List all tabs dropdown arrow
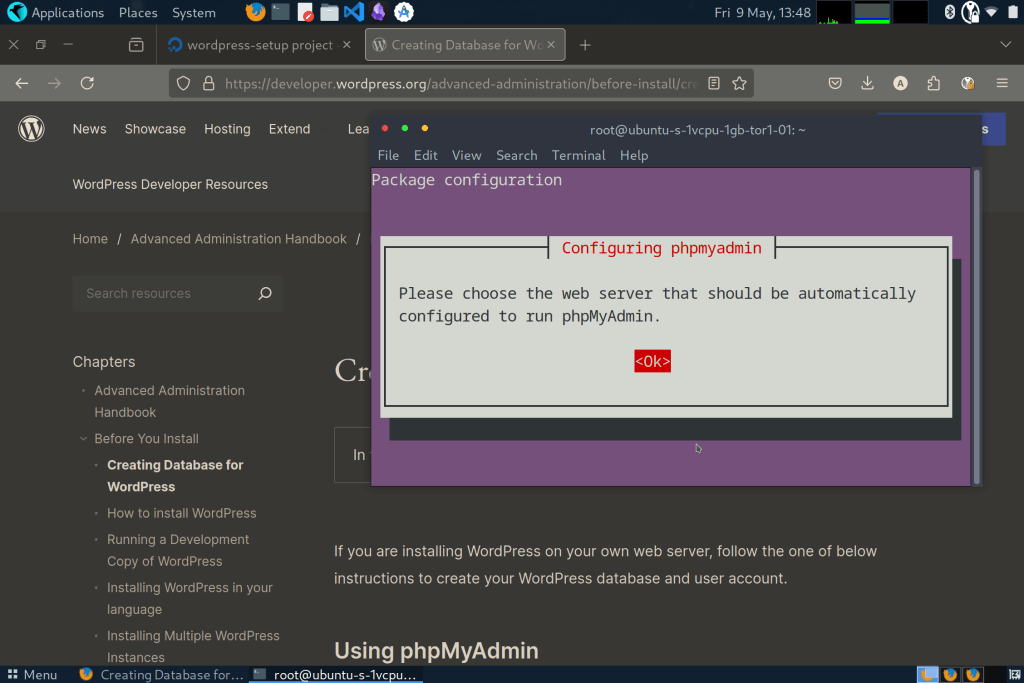The image size is (1024, 683). point(1005,44)
